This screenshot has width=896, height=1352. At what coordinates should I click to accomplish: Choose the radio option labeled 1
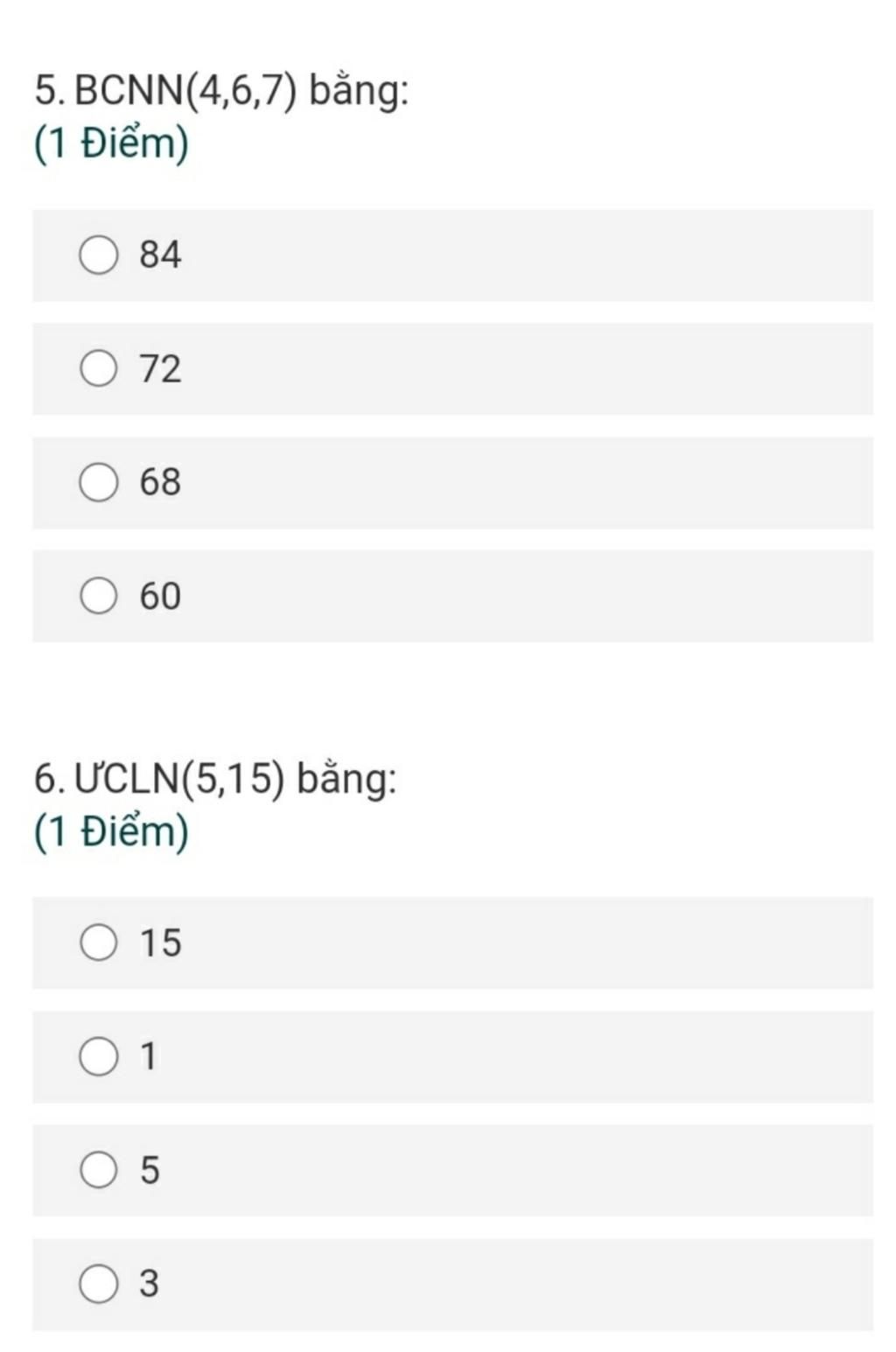[x=98, y=1056]
